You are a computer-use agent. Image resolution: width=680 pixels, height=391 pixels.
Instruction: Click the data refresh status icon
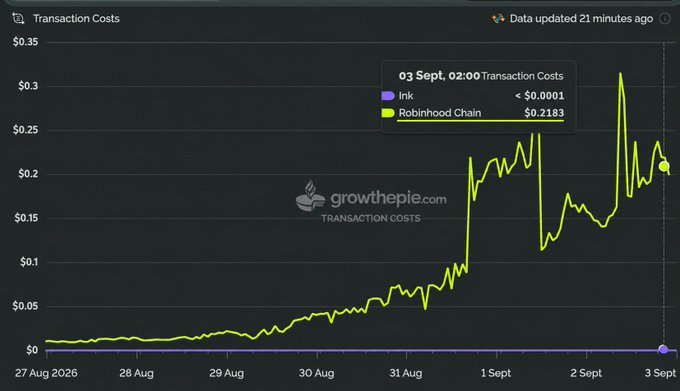click(498, 19)
